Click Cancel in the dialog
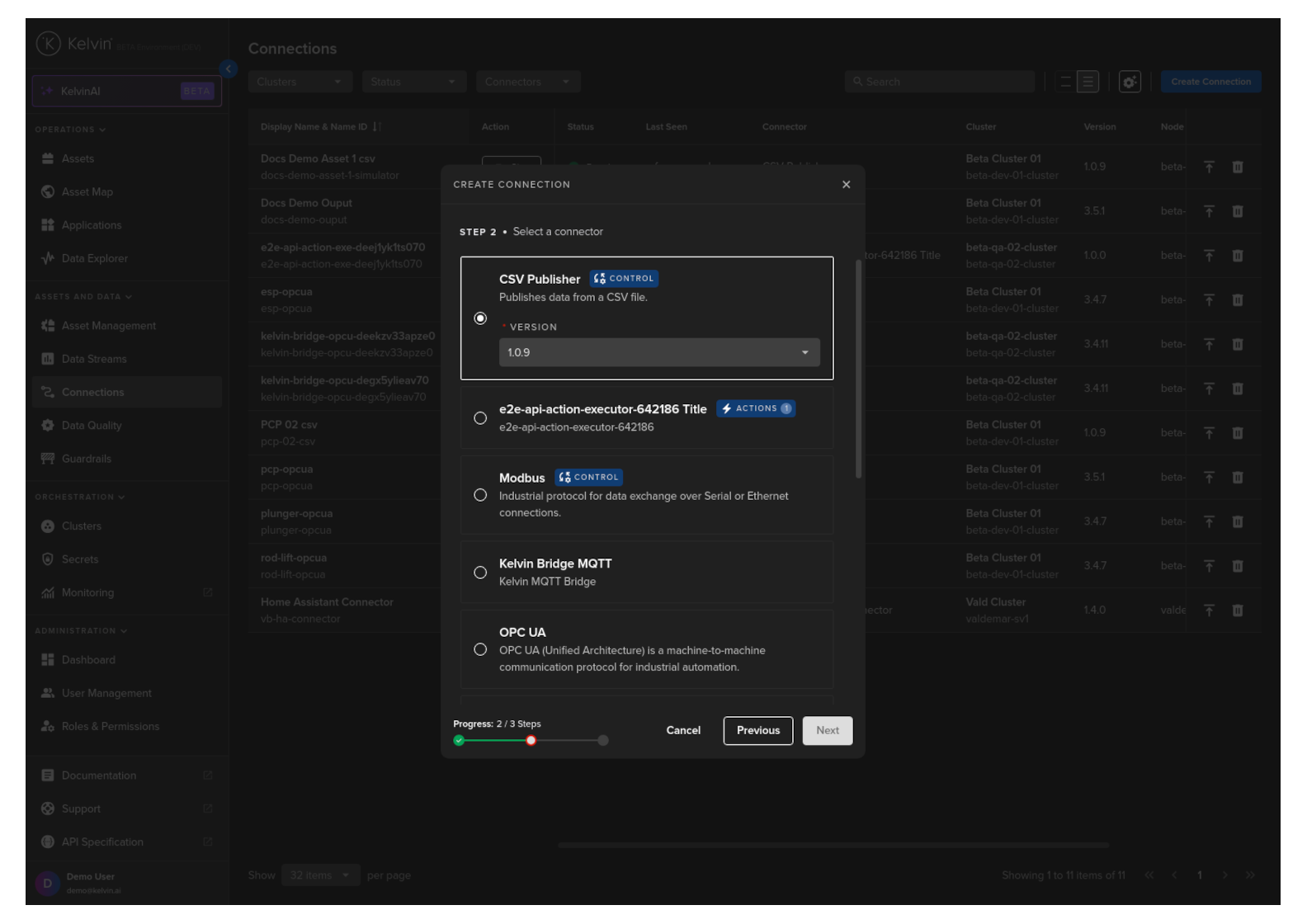Image resolution: width=1307 pixels, height=924 pixels. 683,731
